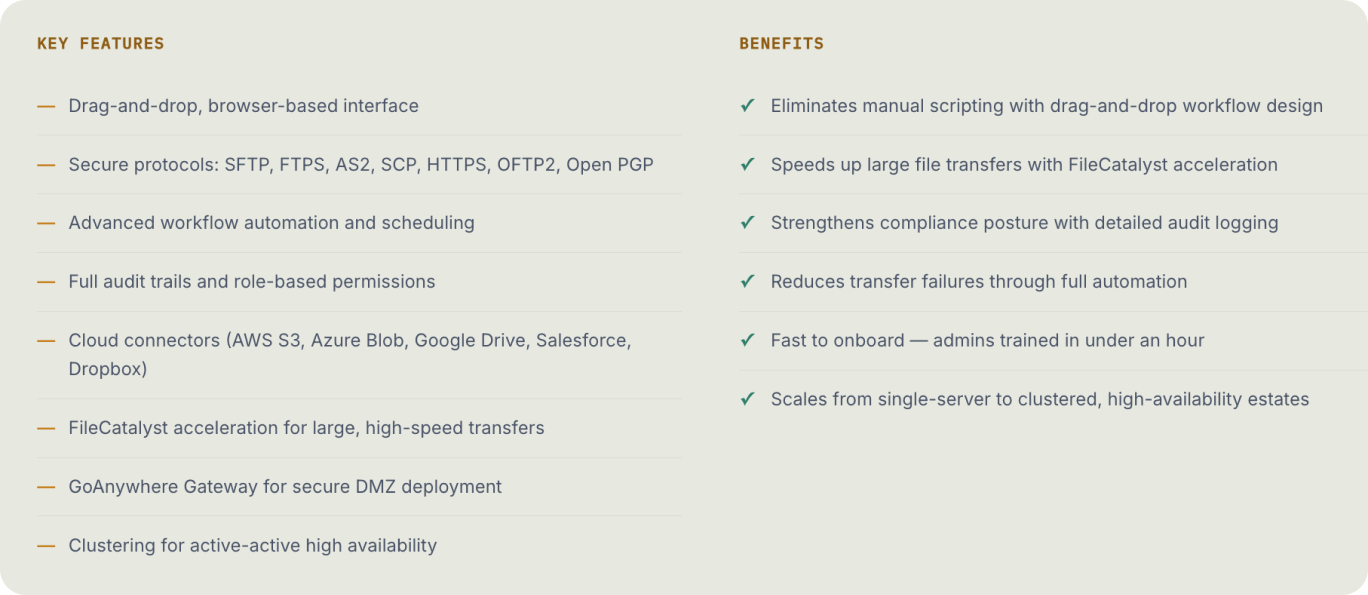Click the dash bullet before Cloud connectors
The width and height of the screenshot is (1368, 595).
coord(46,340)
